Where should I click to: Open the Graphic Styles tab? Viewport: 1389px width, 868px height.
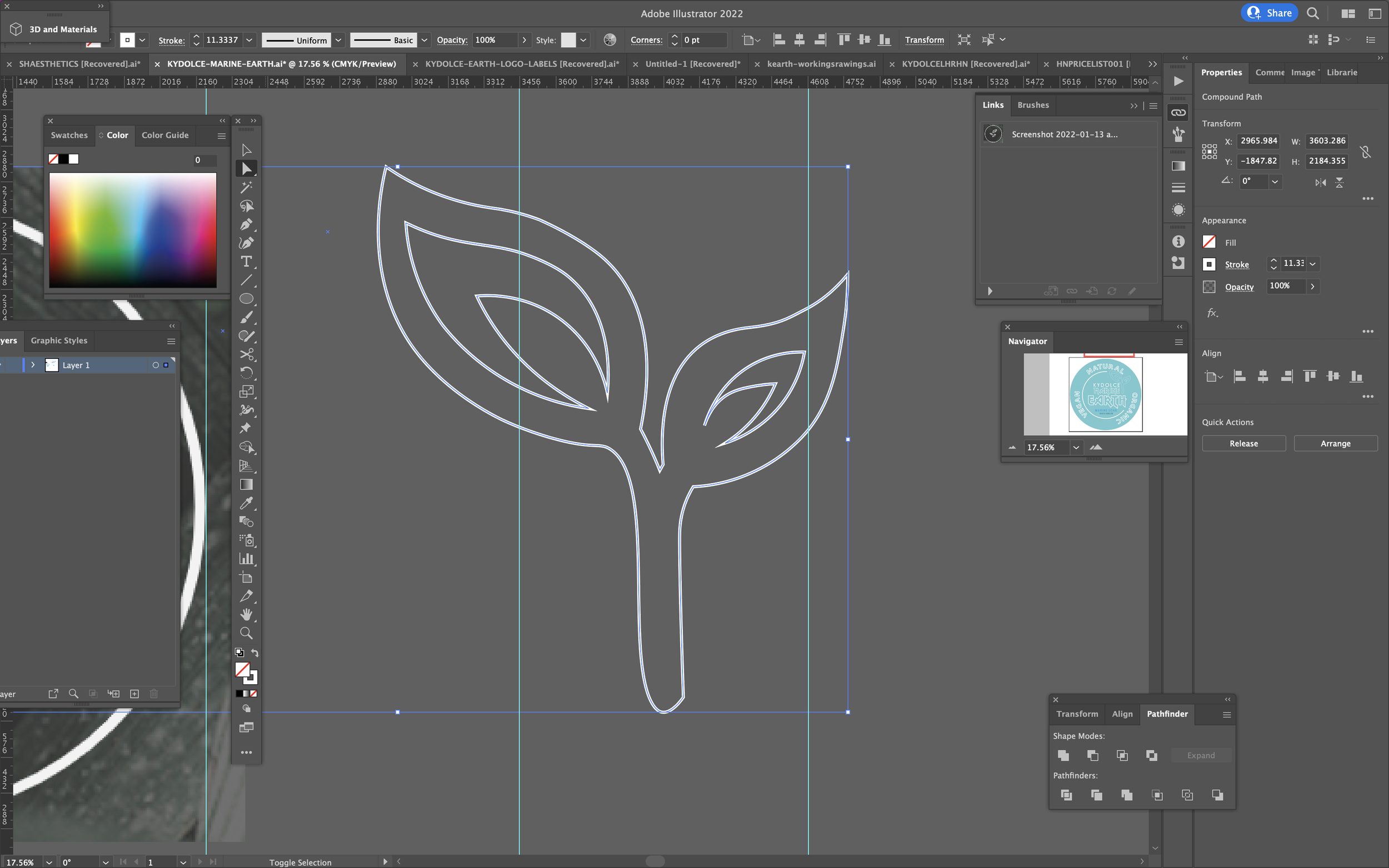click(x=59, y=340)
